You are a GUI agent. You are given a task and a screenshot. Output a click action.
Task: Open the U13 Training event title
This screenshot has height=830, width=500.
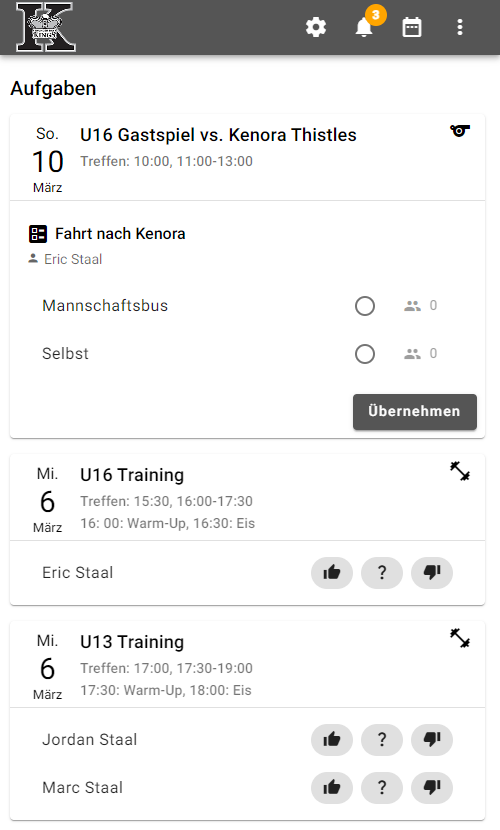[132, 642]
